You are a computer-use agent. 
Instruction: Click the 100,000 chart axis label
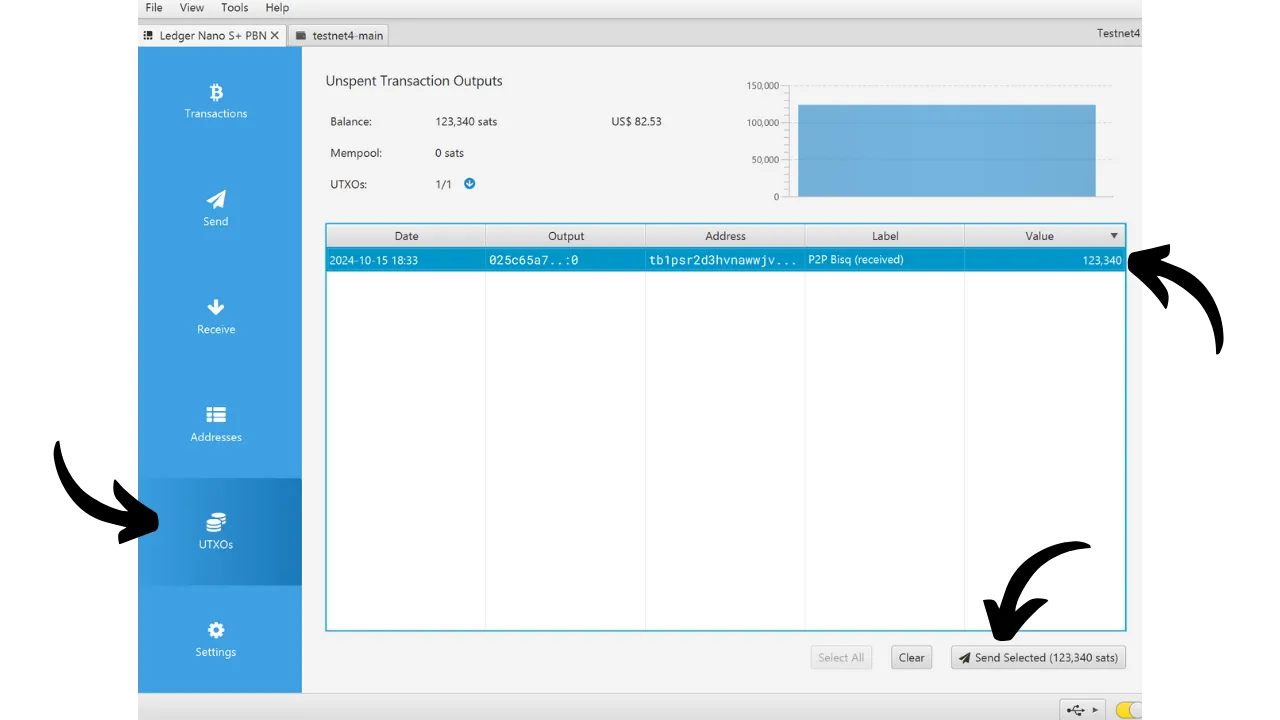click(762, 123)
